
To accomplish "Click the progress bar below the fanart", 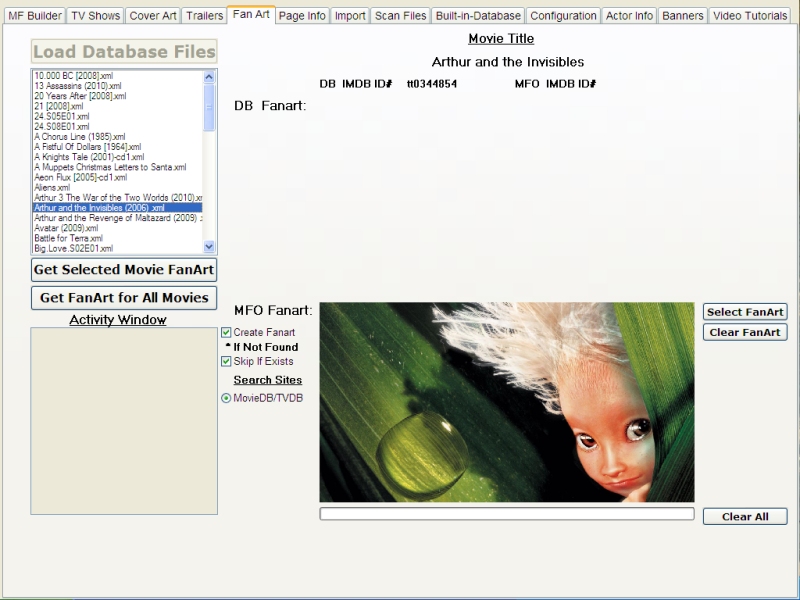I will click(506, 514).
